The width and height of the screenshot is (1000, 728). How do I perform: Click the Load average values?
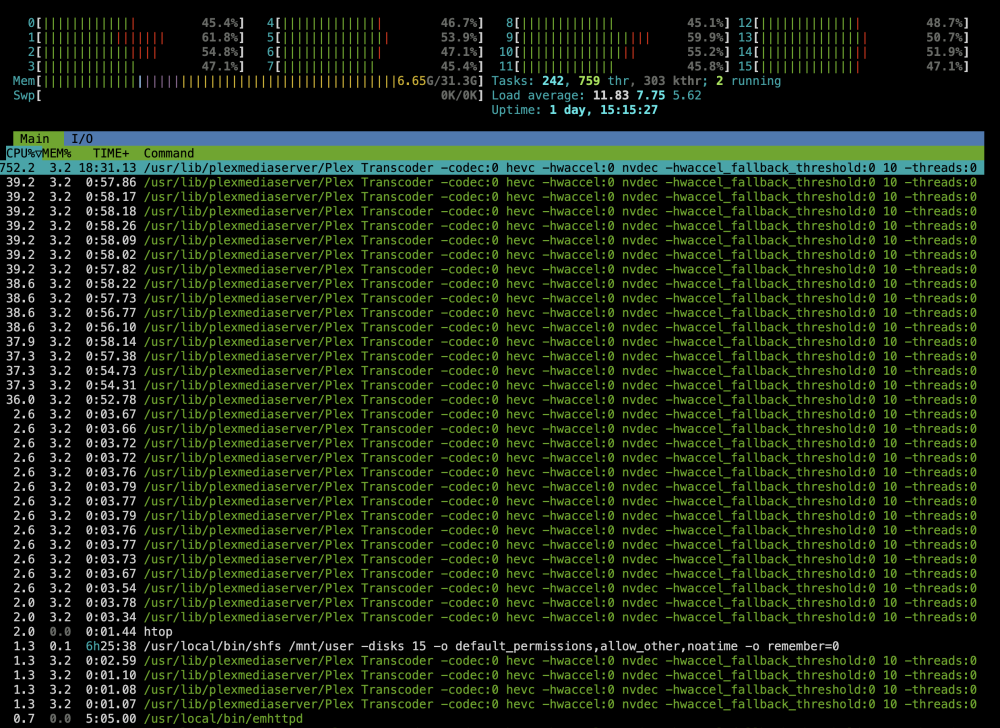click(647, 96)
